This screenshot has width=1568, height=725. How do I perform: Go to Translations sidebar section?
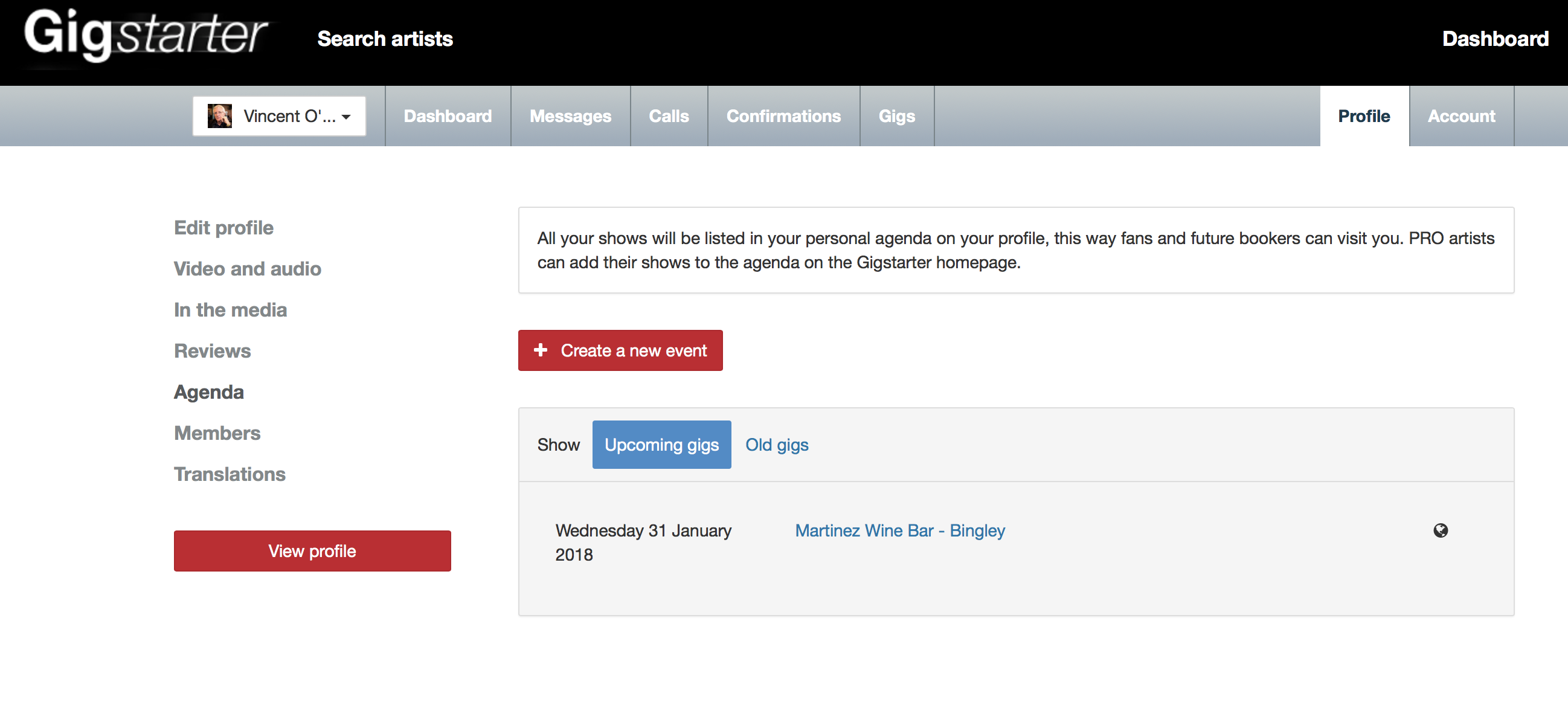[230, 474]
